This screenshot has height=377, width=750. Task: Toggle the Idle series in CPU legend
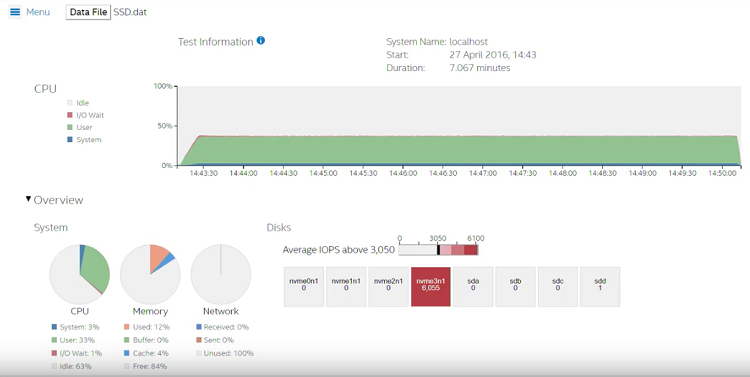pyautogui.click(x=78, y=103)
